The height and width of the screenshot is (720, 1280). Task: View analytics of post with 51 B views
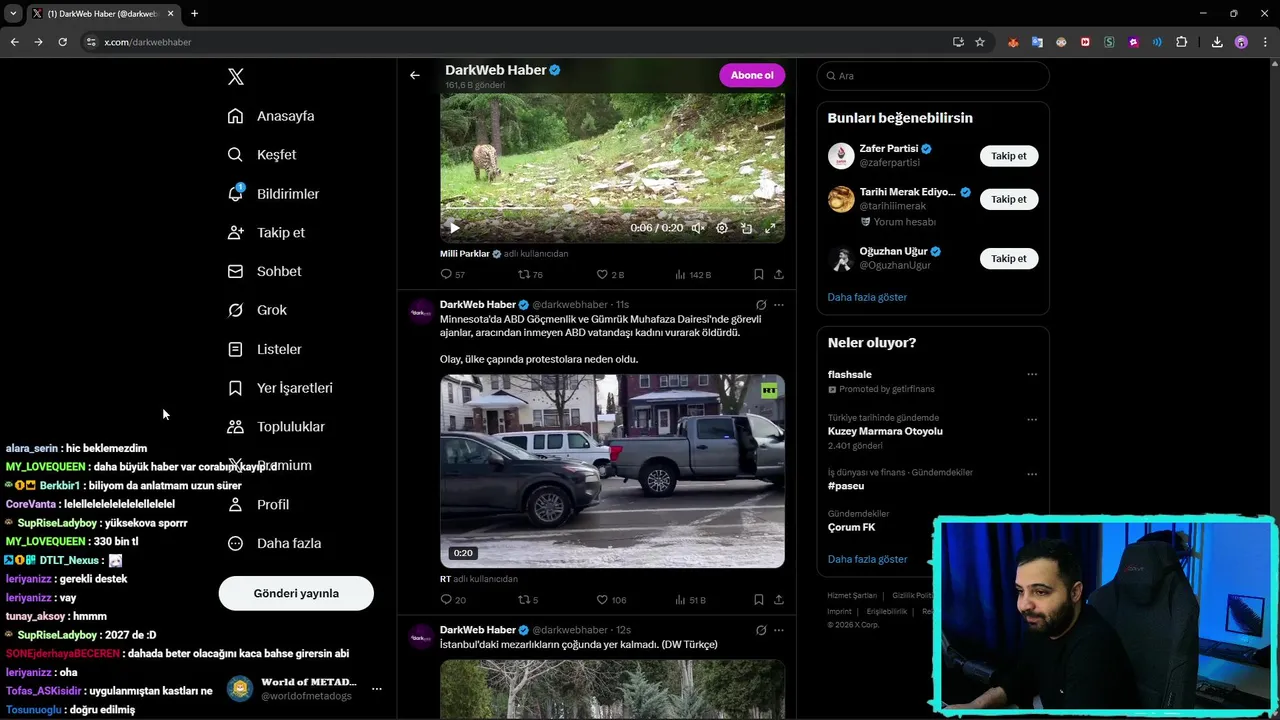click(691, 600)
